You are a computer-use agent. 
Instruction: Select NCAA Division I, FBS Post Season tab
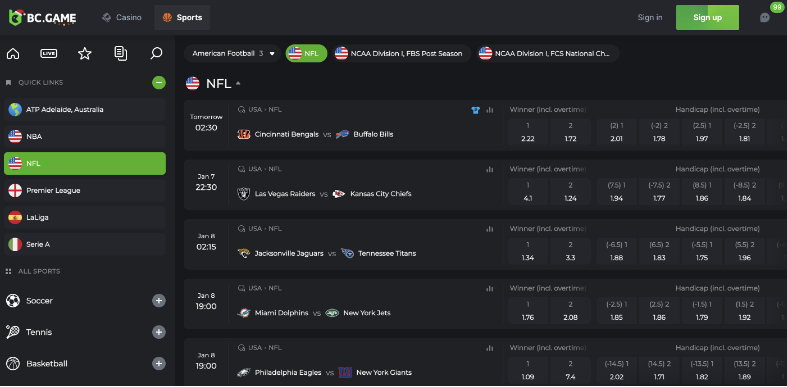(401, 53)
